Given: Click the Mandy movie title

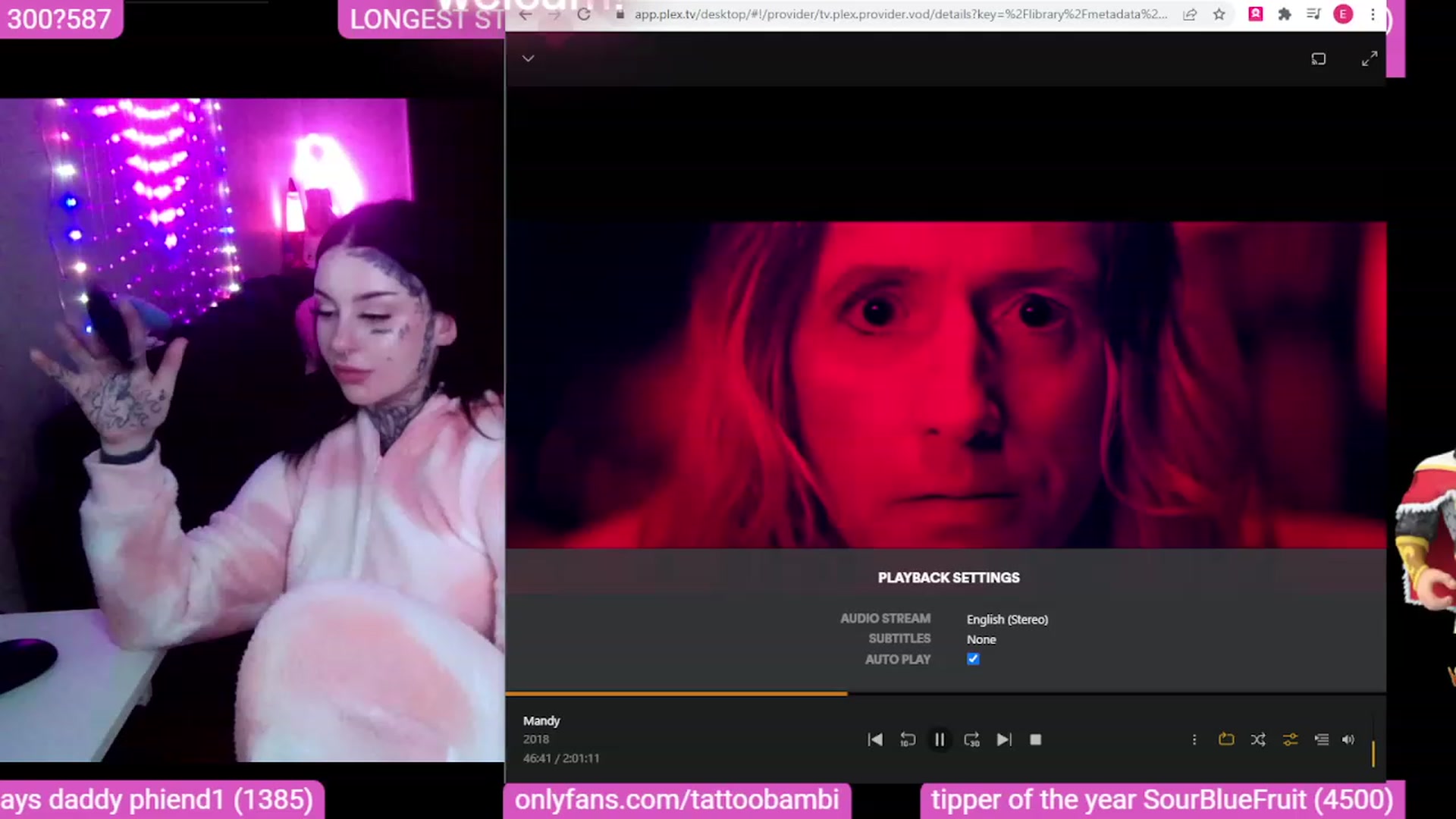Looking at the screenshot, I should (541, 720).
